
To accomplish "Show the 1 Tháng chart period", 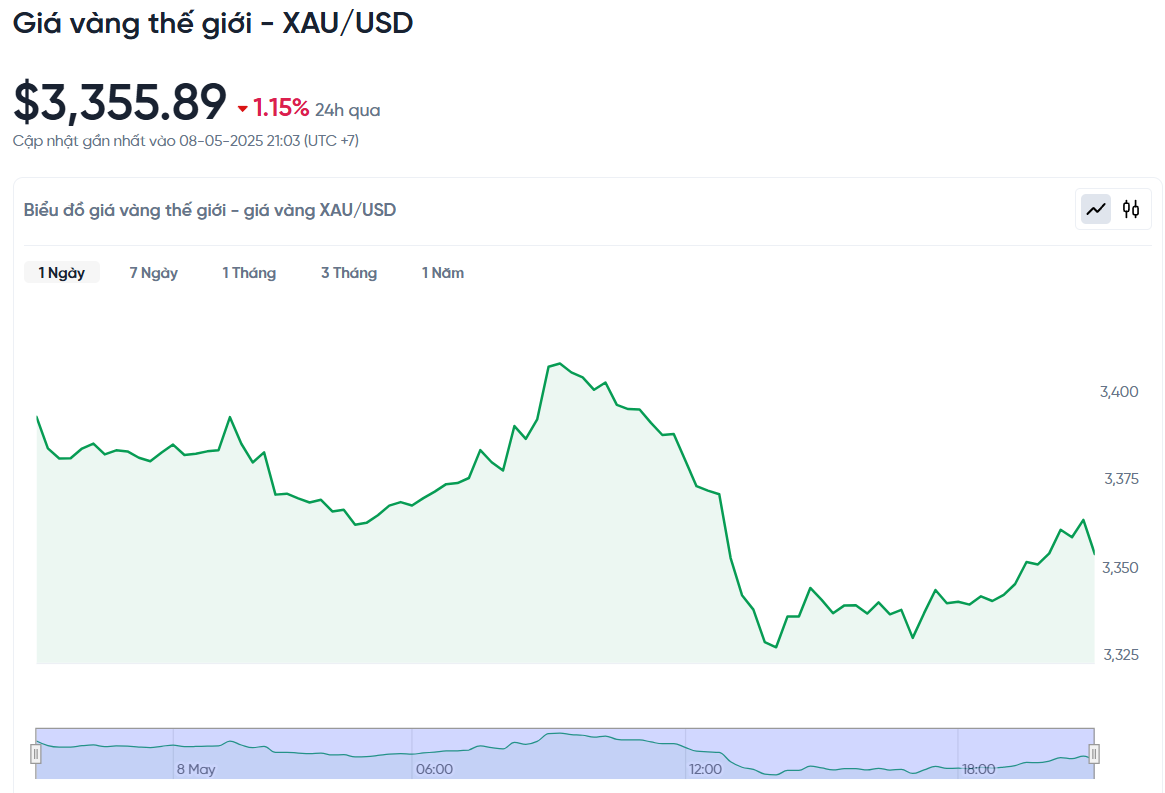I will [x=249, y=273].
